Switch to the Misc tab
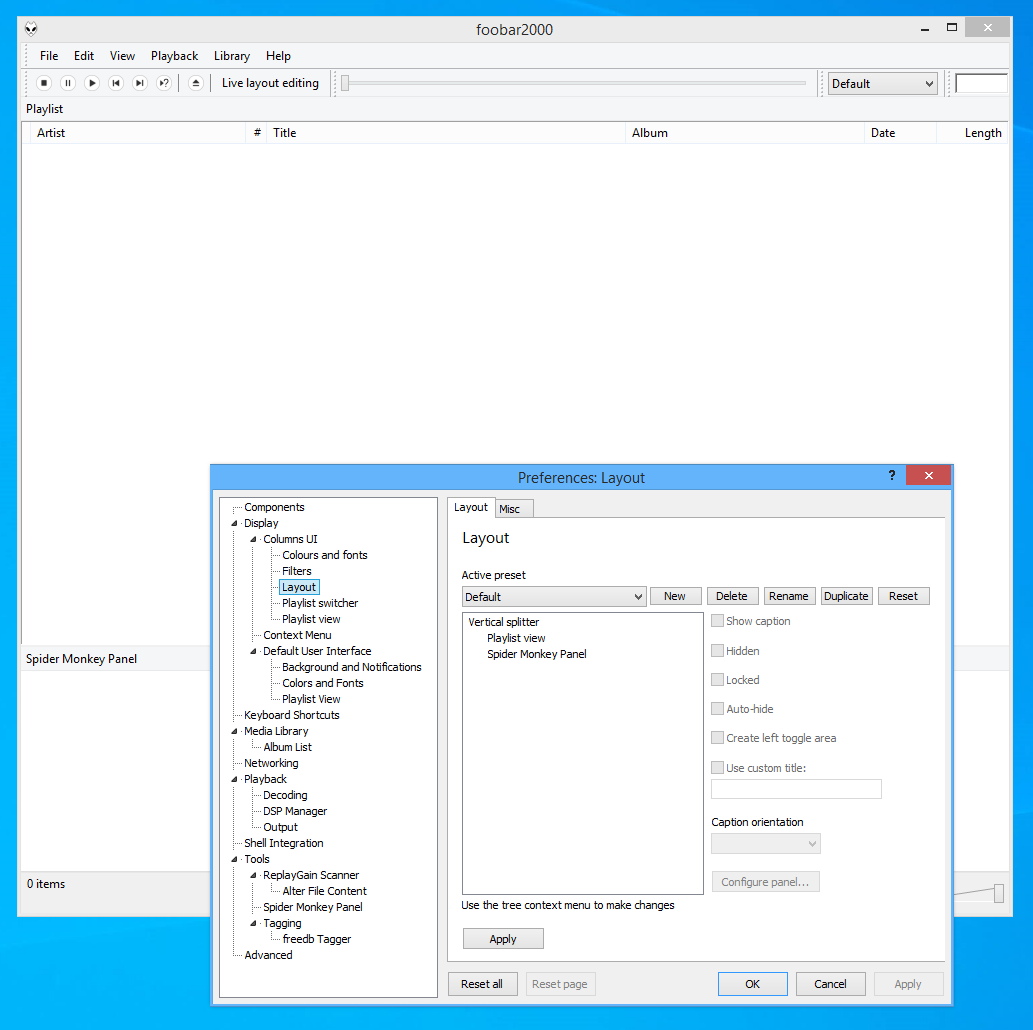1033x1030 pixels. pyautogui.click(x=513, y=508)
